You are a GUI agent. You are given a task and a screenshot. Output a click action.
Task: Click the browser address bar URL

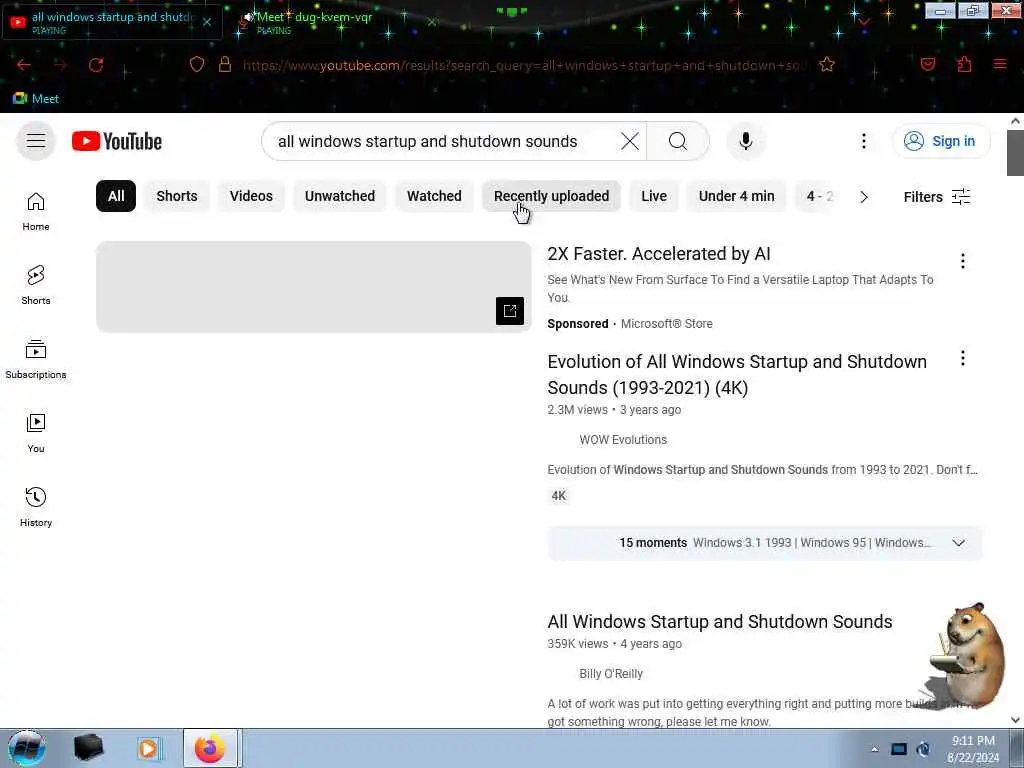click(524, 65)
